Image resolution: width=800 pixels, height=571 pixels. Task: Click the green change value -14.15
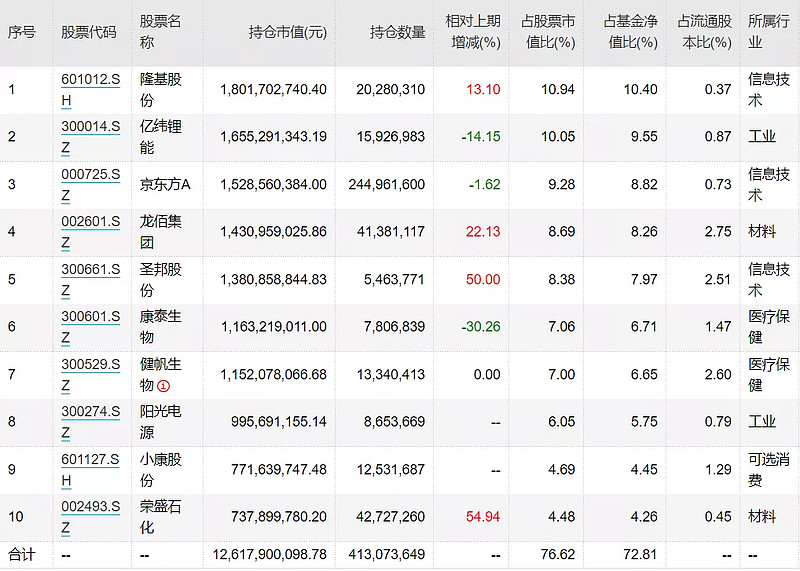481,137
